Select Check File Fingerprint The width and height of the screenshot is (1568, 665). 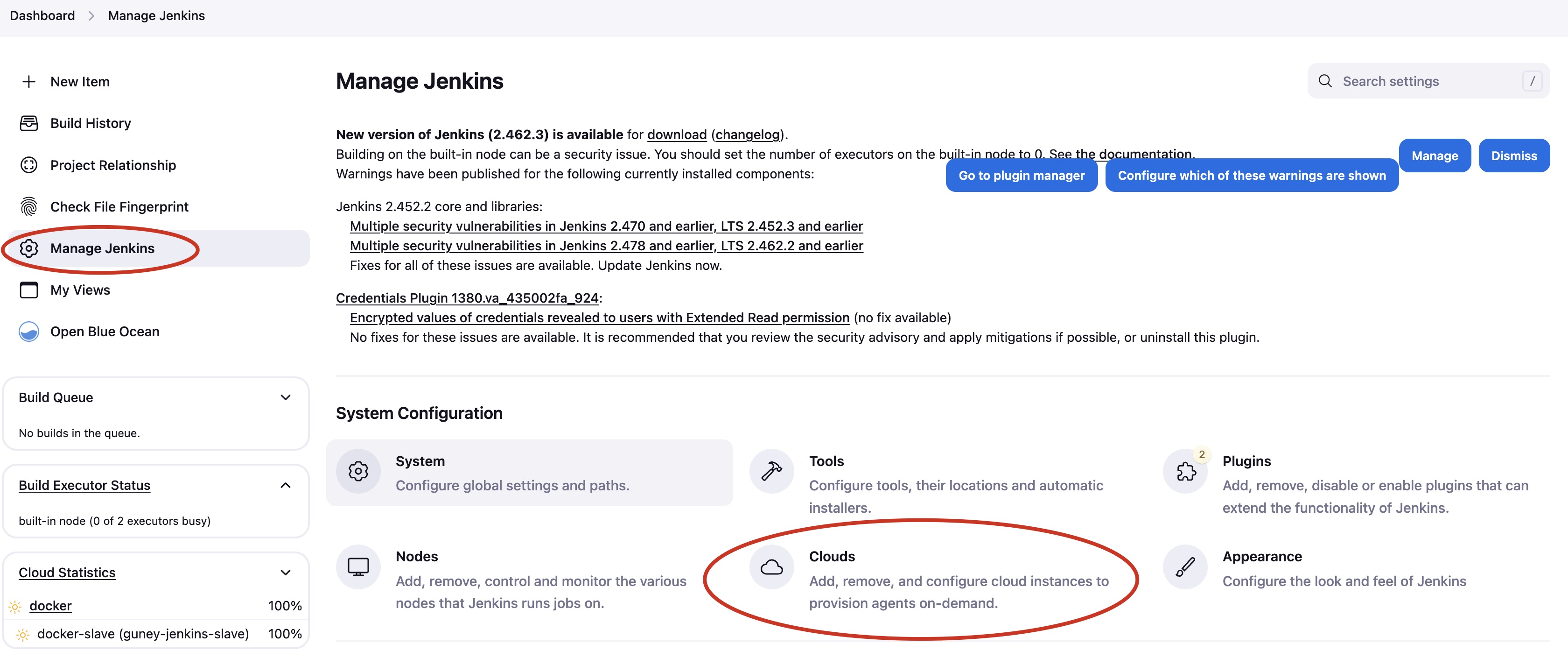tap(119, 206)
